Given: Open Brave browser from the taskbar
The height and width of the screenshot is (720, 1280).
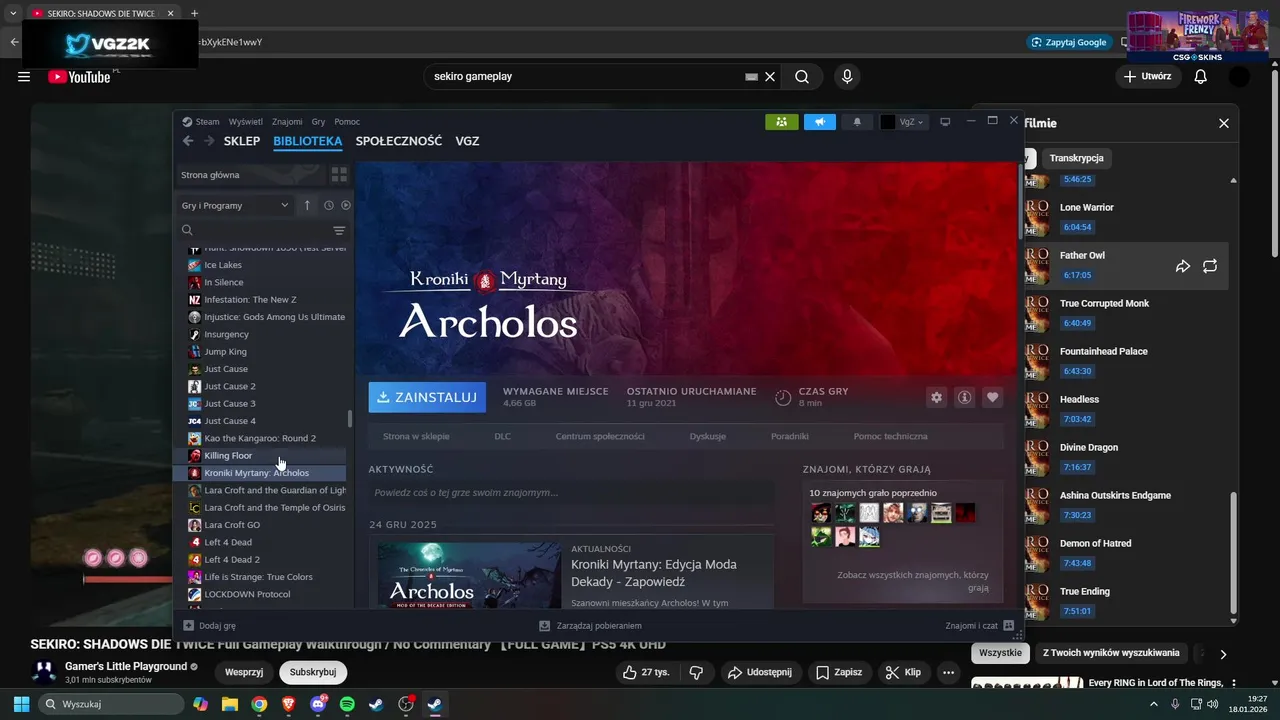Looking at the screenshot, I should [x=289, y=704].
